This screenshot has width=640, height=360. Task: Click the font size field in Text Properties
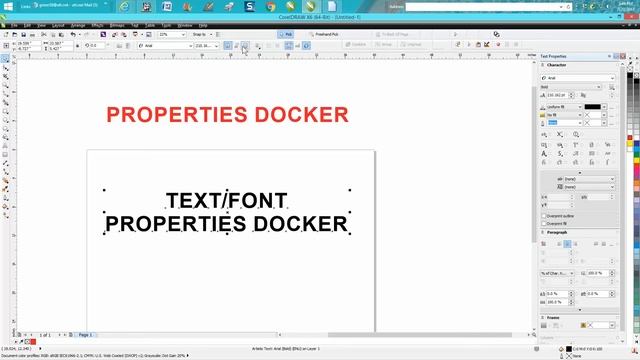[557, 95]
